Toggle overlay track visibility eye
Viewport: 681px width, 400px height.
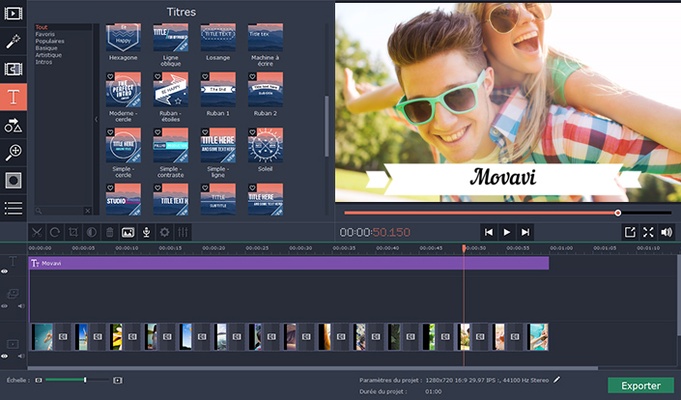(x=4, y=306)
